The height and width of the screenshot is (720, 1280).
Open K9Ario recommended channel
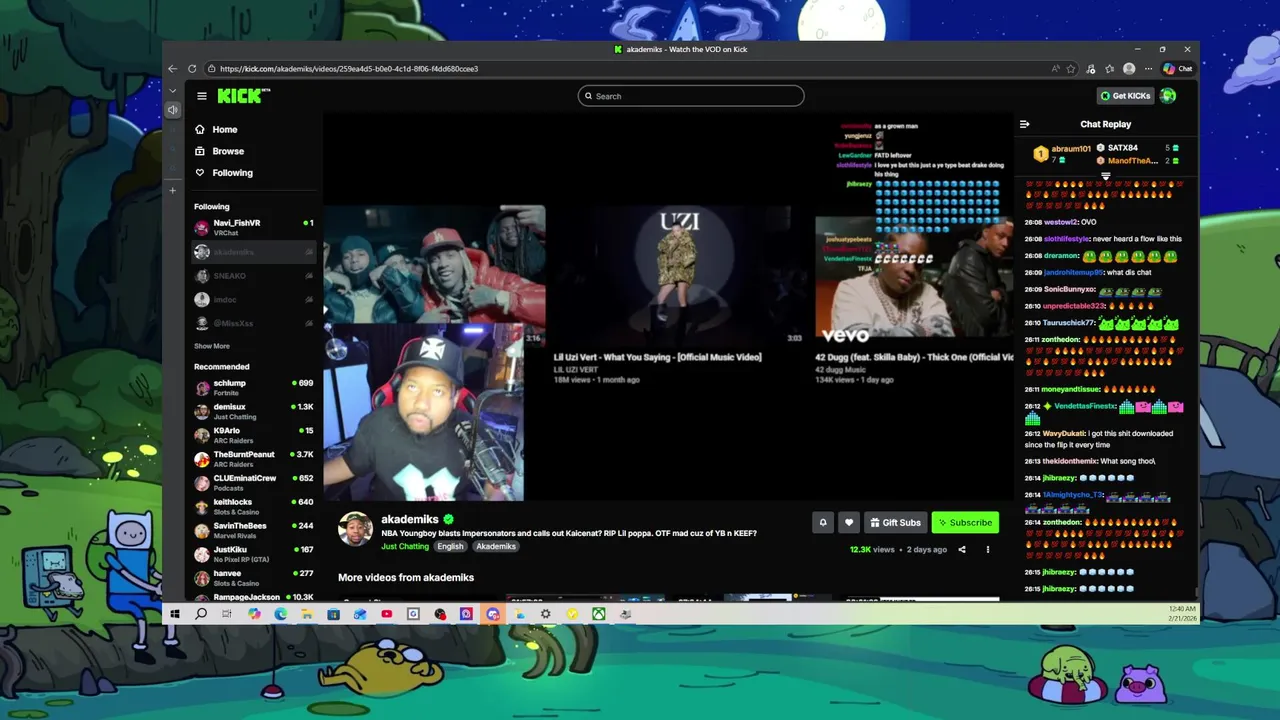click(255, 435)
